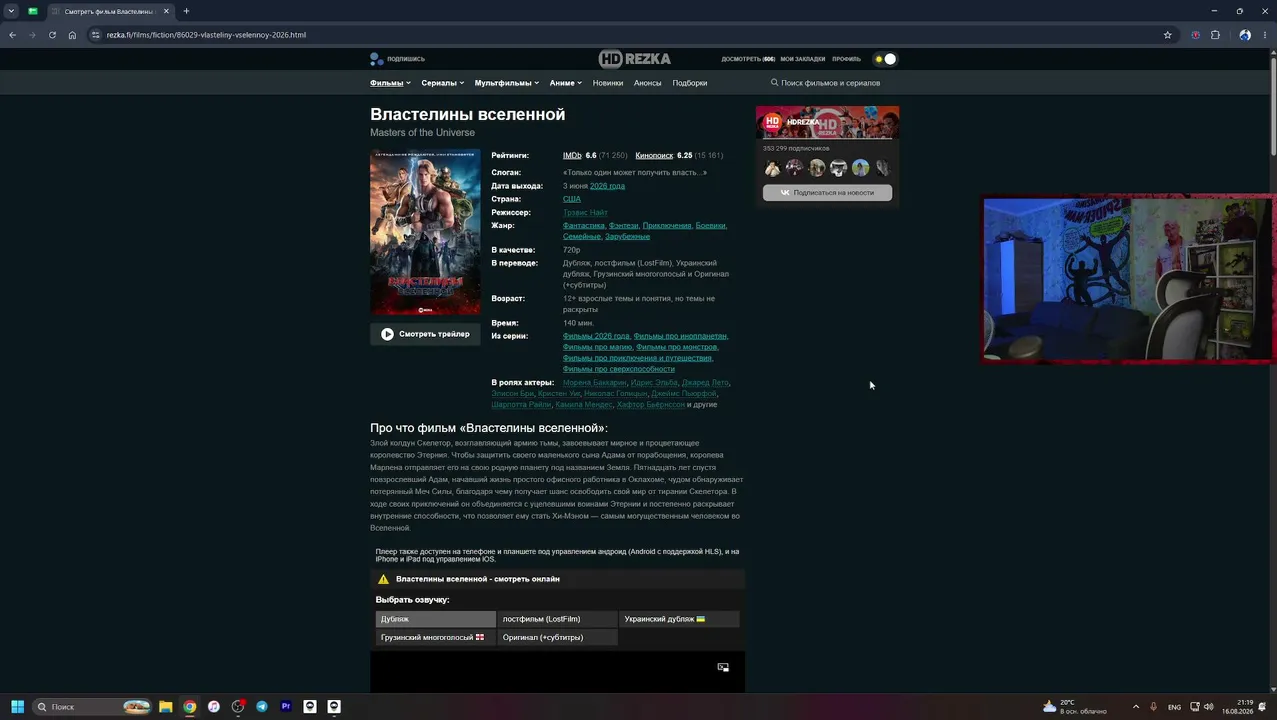
Task: Click the blue dots icon beside Подпишись
Action: [x=376, y=58]
